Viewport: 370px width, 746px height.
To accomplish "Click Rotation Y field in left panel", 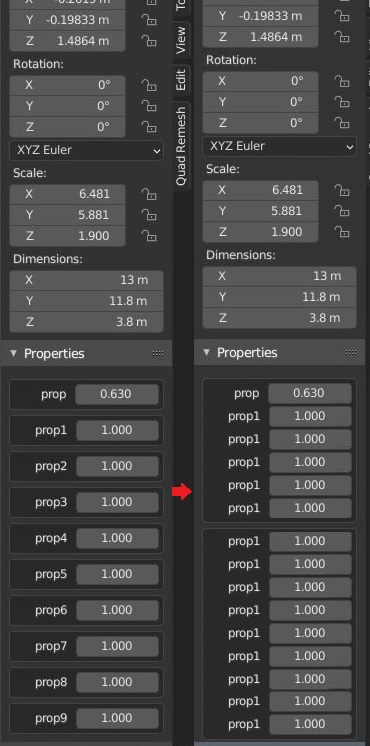I will [68, 106].
